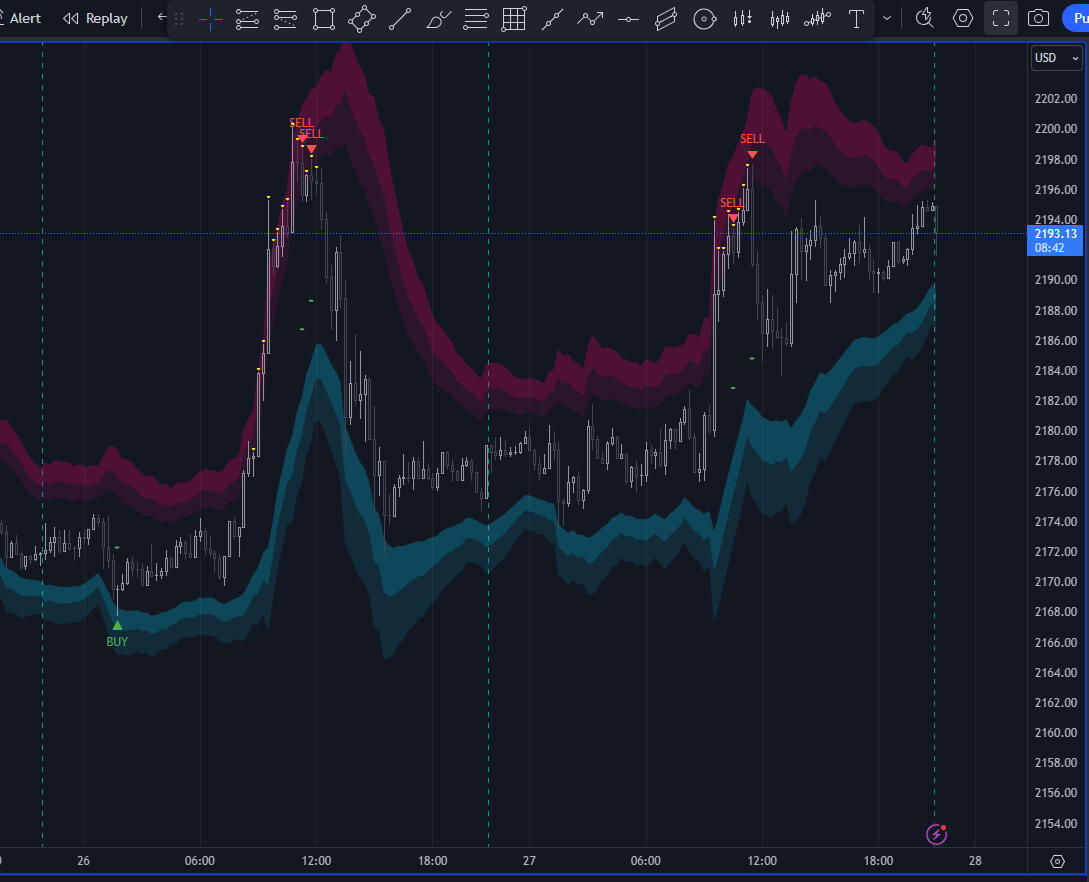This screenshot has height=882, width=1089.
Task: Open Quick Search magnifier icon
Action: (925, 18)
